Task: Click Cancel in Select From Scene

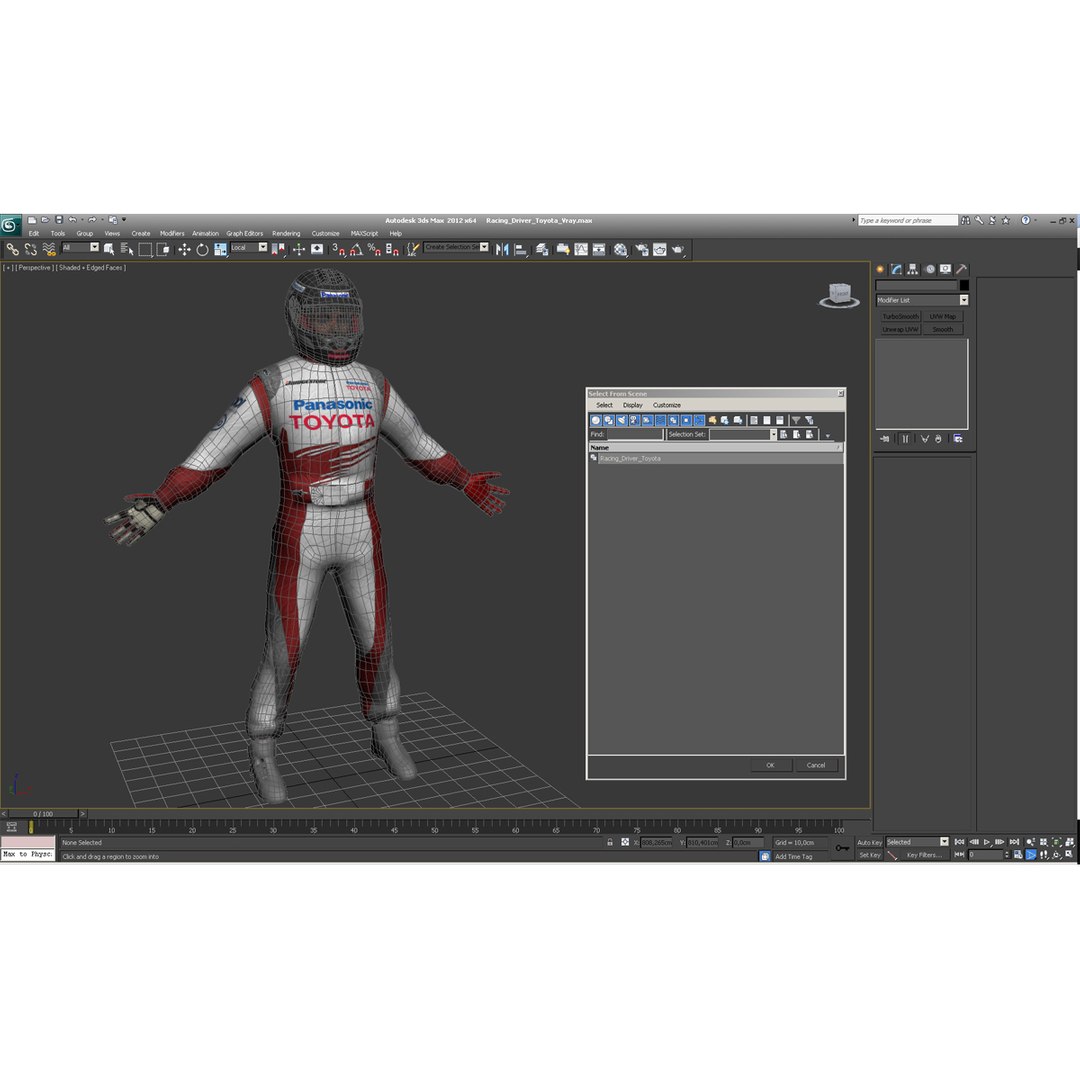Action: 816,765
